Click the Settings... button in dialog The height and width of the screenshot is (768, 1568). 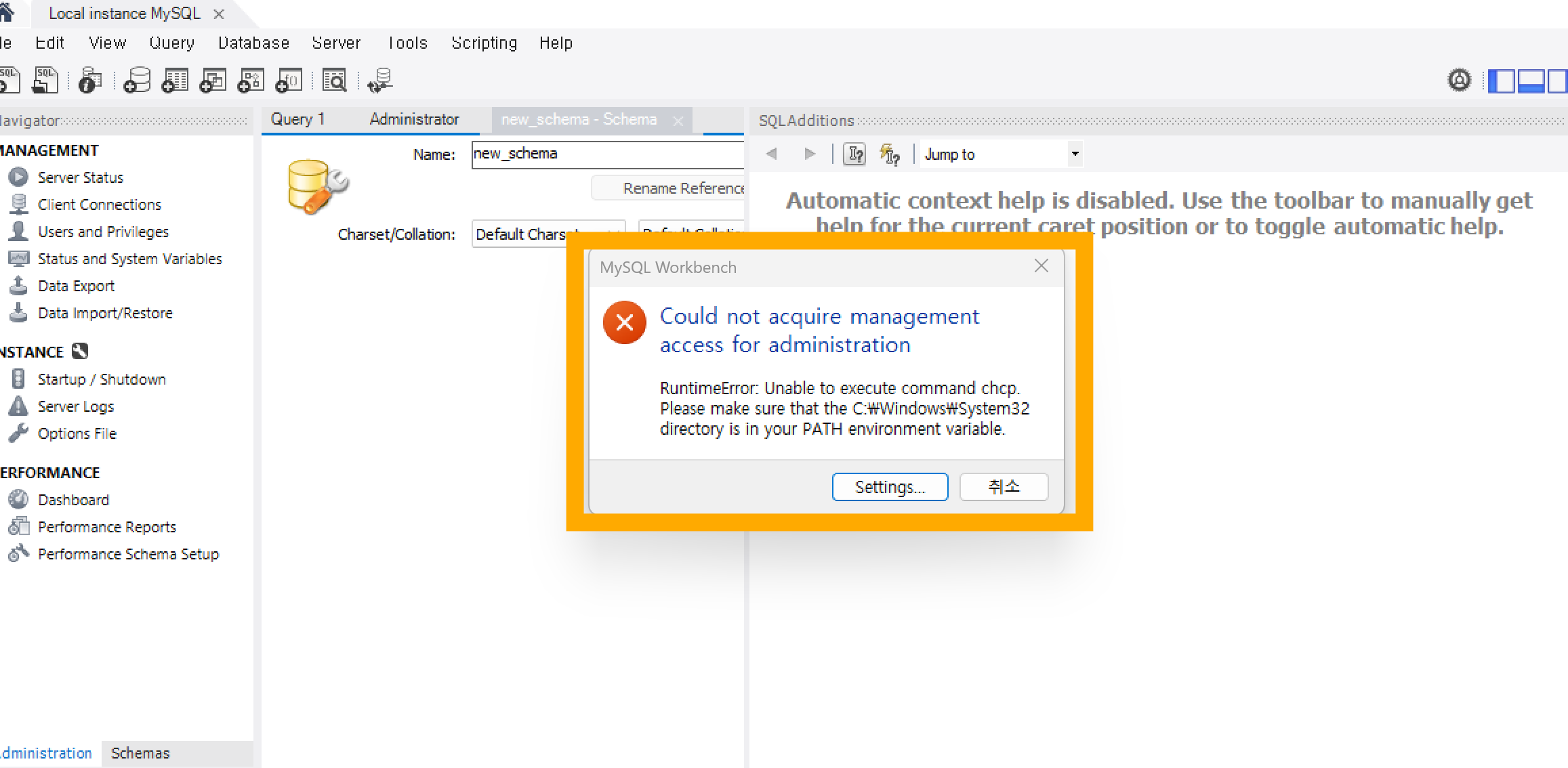pos(890,487)
